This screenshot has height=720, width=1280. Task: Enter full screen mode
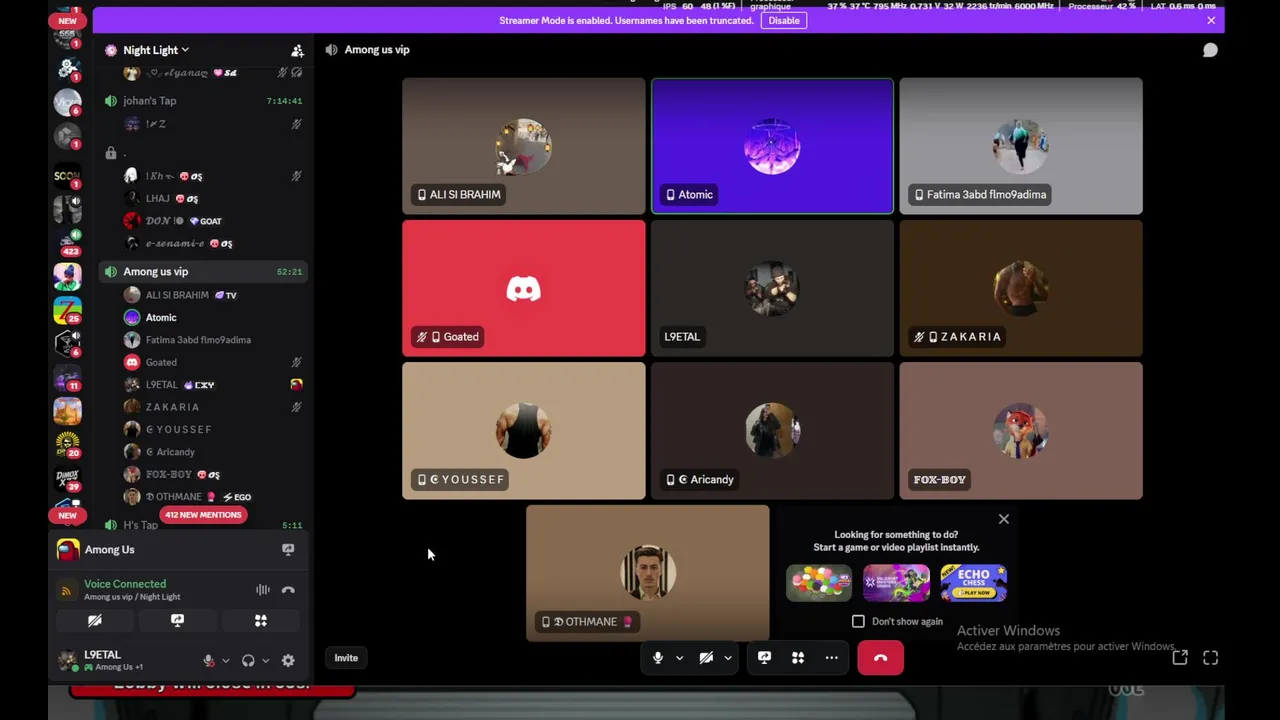[x=1211, y=658]
